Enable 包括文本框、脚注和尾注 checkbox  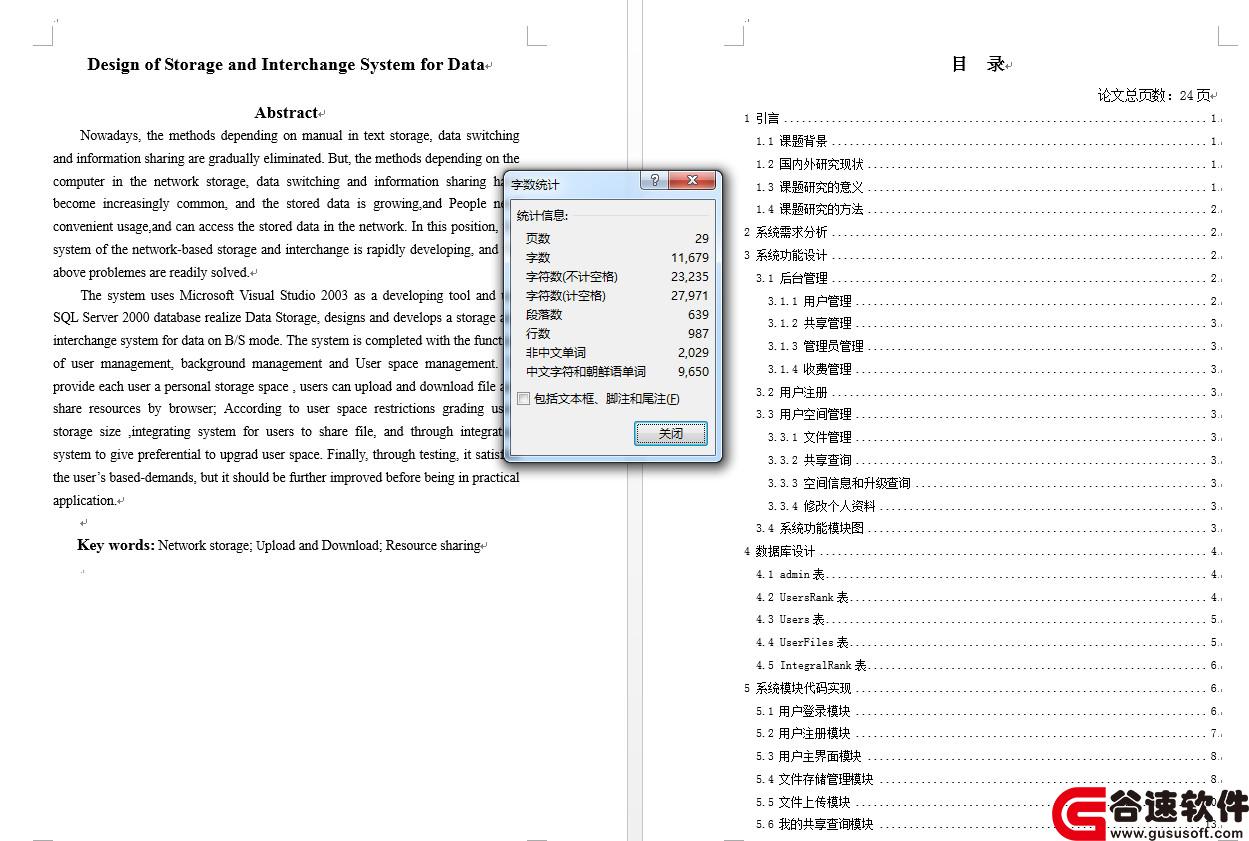[x=524, y=399]
